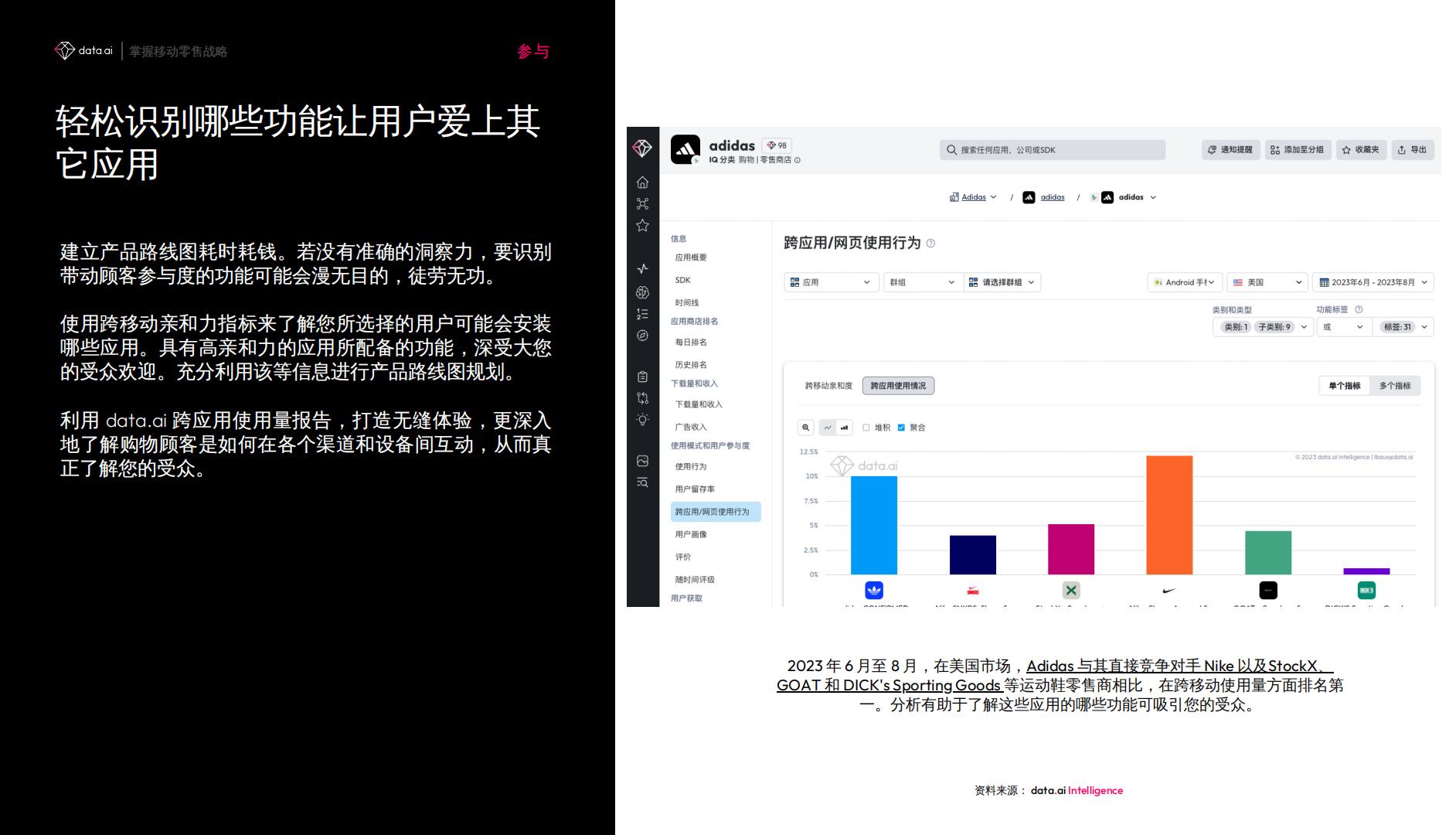Viewport: 1456px width, 835px height.
Task: Click the numbered list ranking icon in the sidebar
Action: pyautogui.click(x=642, y=314)
